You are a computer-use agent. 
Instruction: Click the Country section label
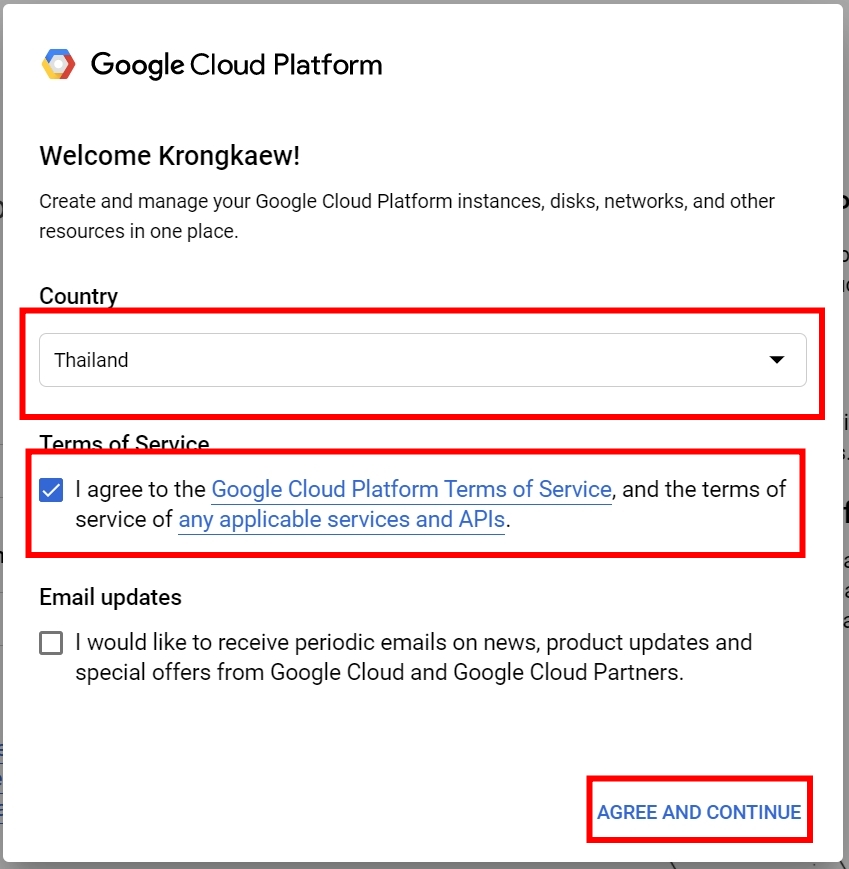(78, 296)
